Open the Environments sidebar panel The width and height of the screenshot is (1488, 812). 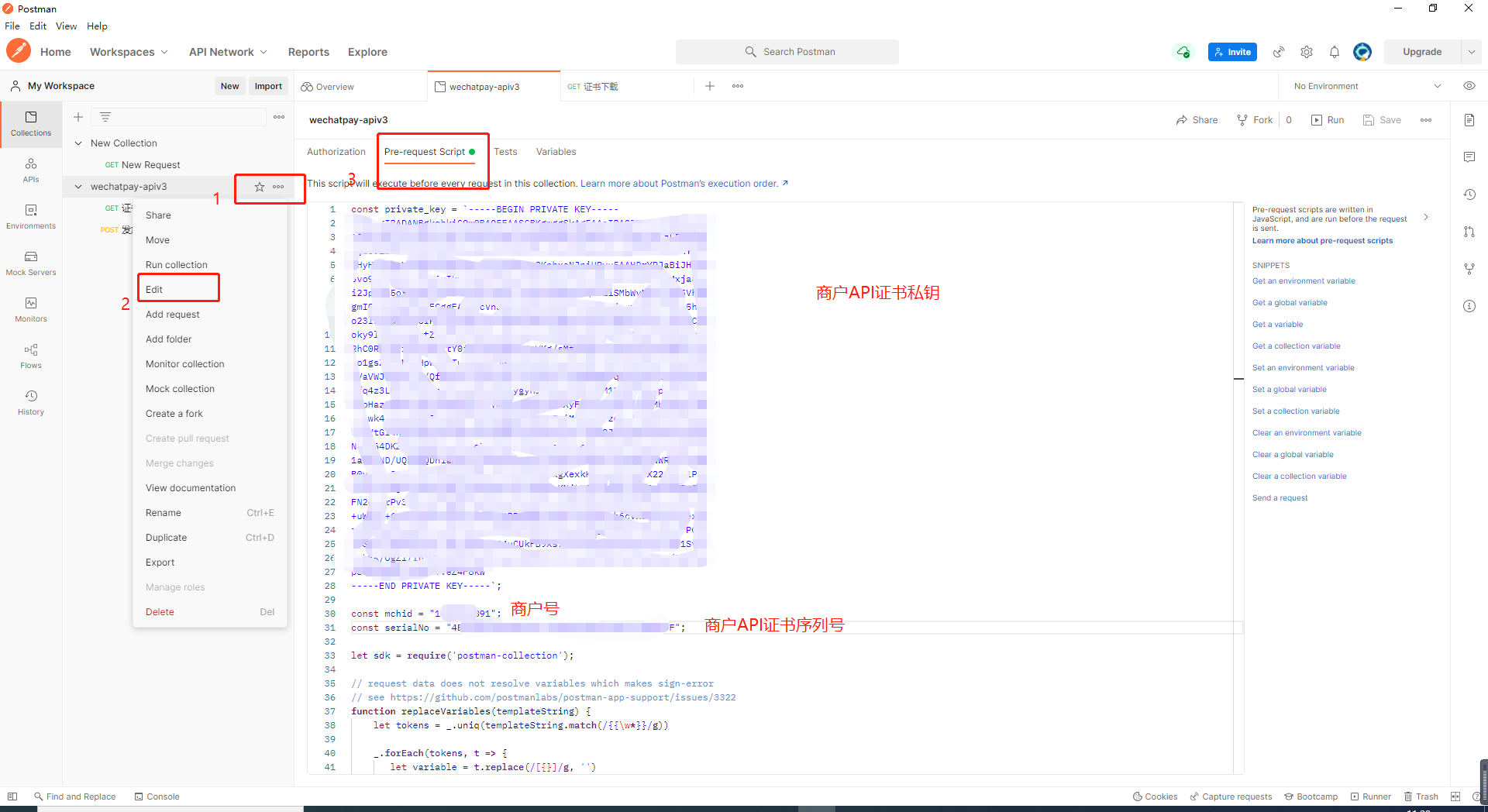(x=31, y=216)
